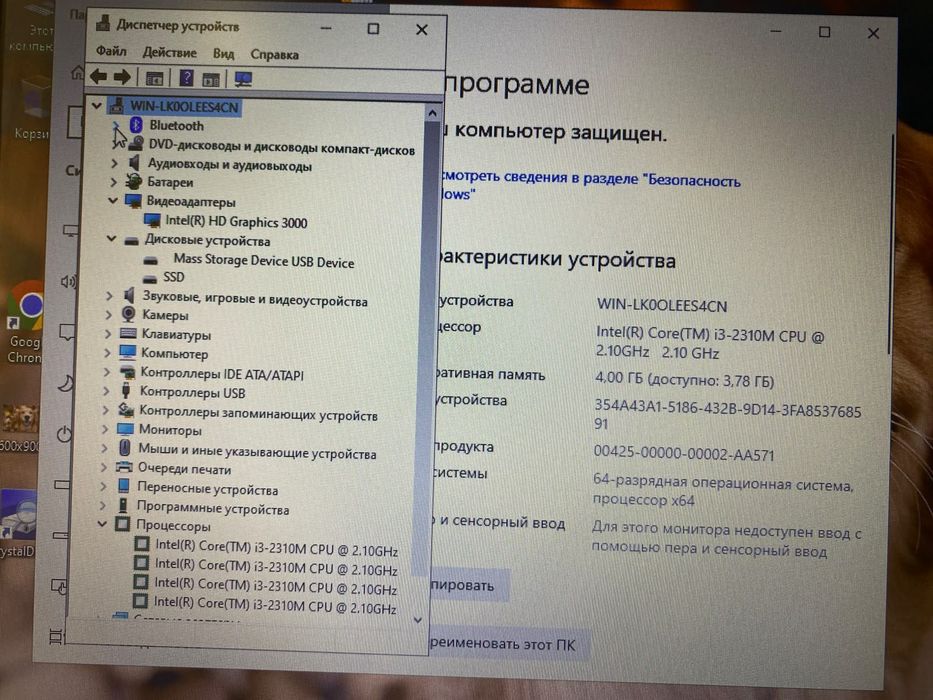The image size is (933, 700).
Task: Expand Контроллеры запоминающих устройств node
Action: (x=105, y=410)
